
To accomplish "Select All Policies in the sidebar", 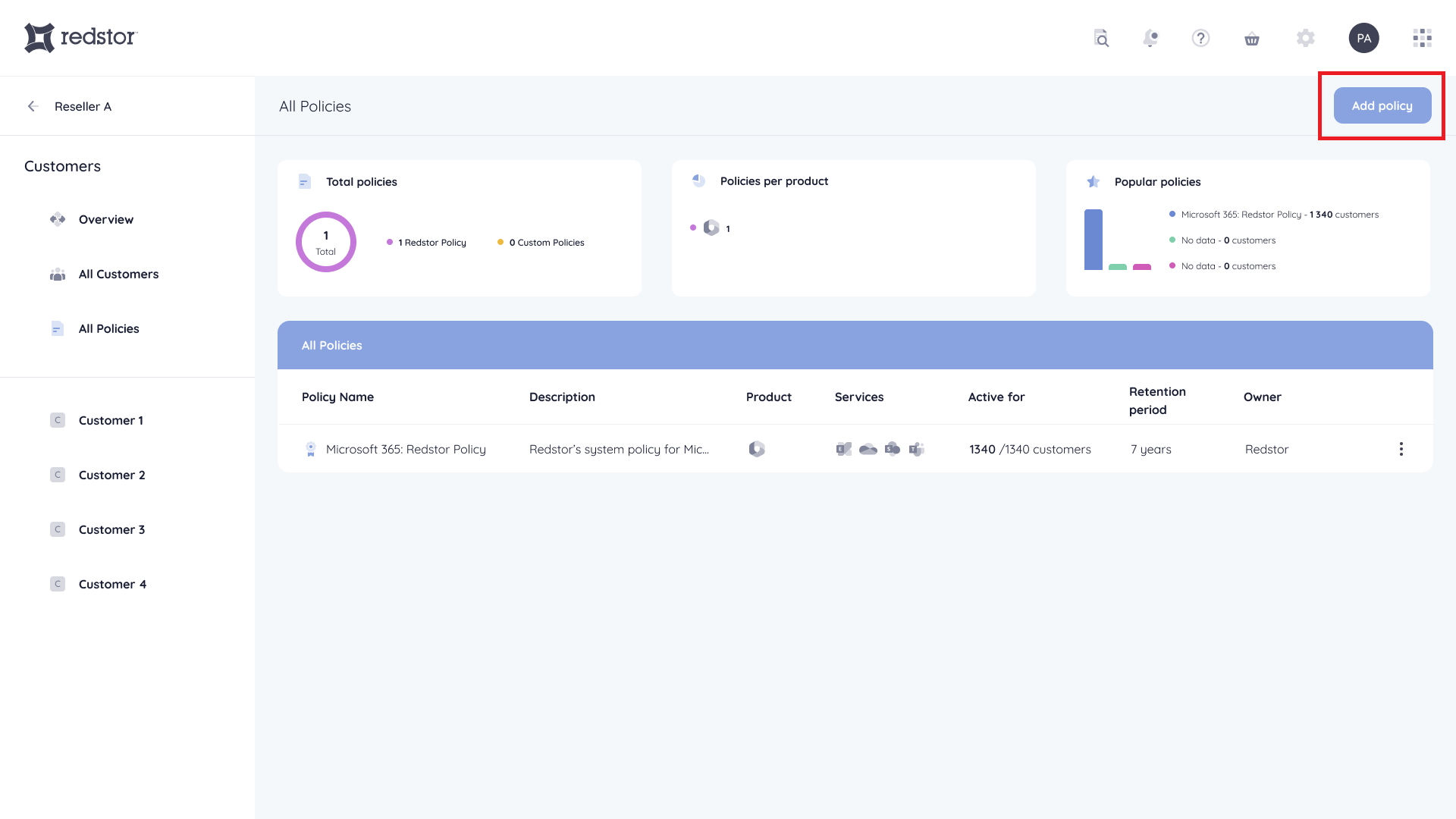I will 108,328.
